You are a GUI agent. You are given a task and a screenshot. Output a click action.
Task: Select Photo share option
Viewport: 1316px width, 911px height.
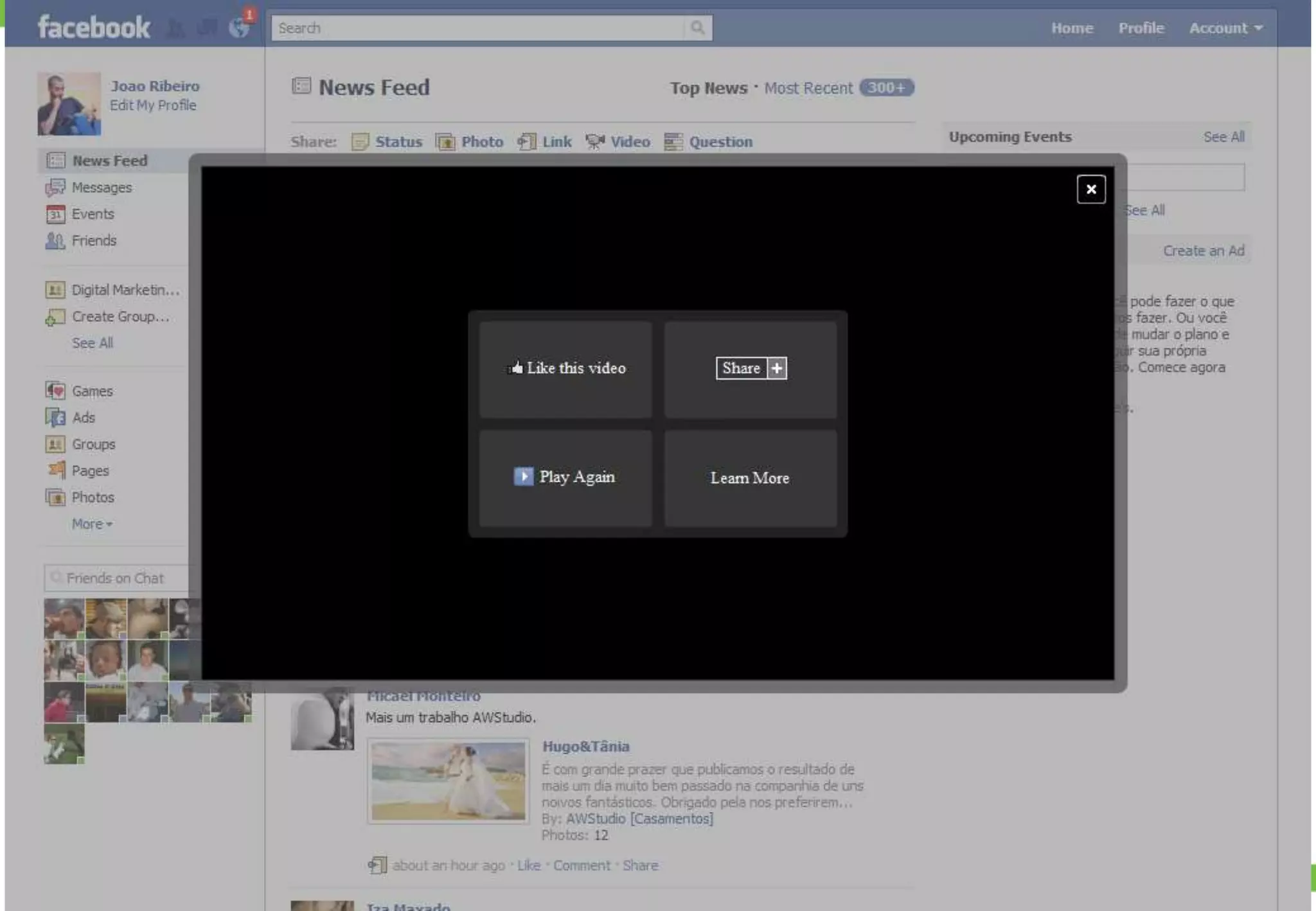pos(469,142)
